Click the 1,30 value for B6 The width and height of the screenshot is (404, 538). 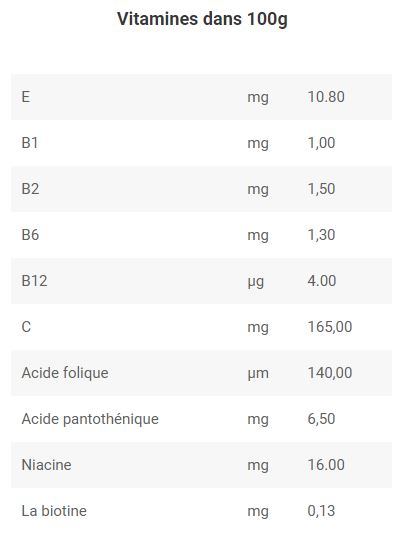(x=321, y=235)
